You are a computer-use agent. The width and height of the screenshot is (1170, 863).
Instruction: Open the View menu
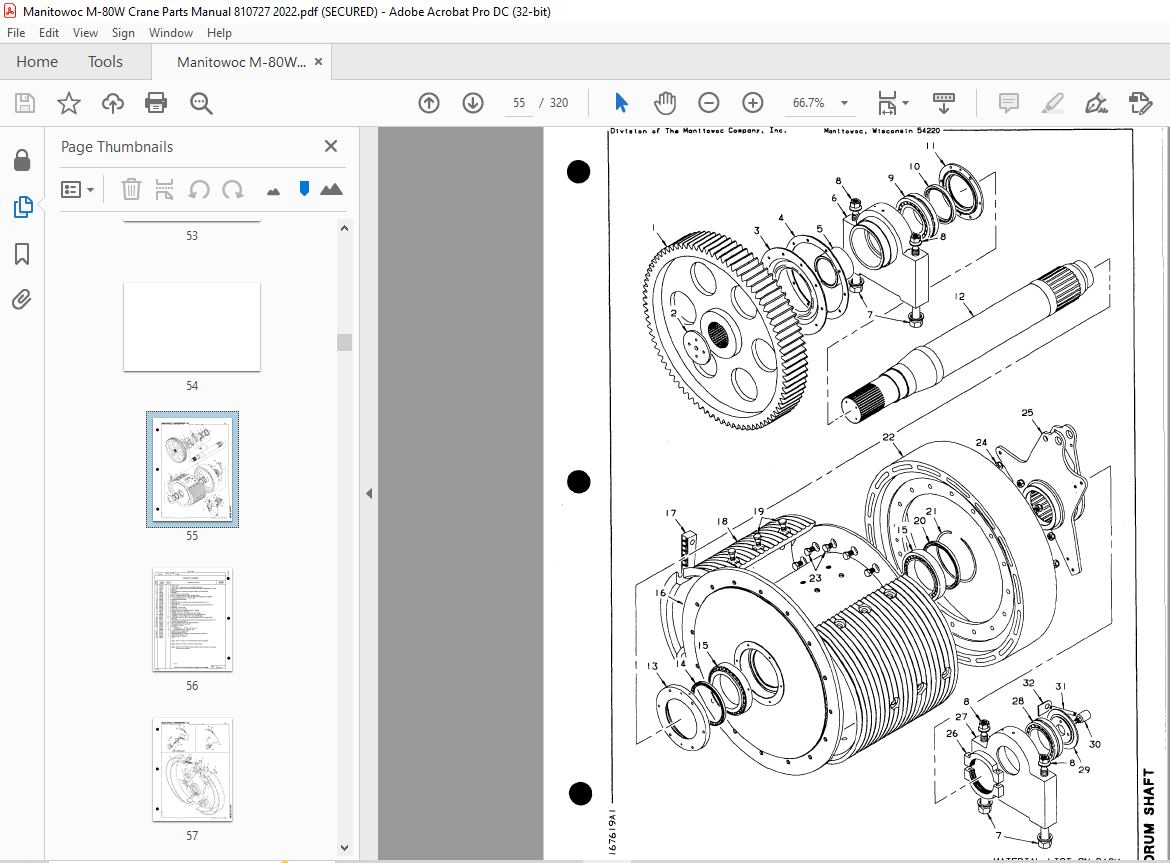85,33
